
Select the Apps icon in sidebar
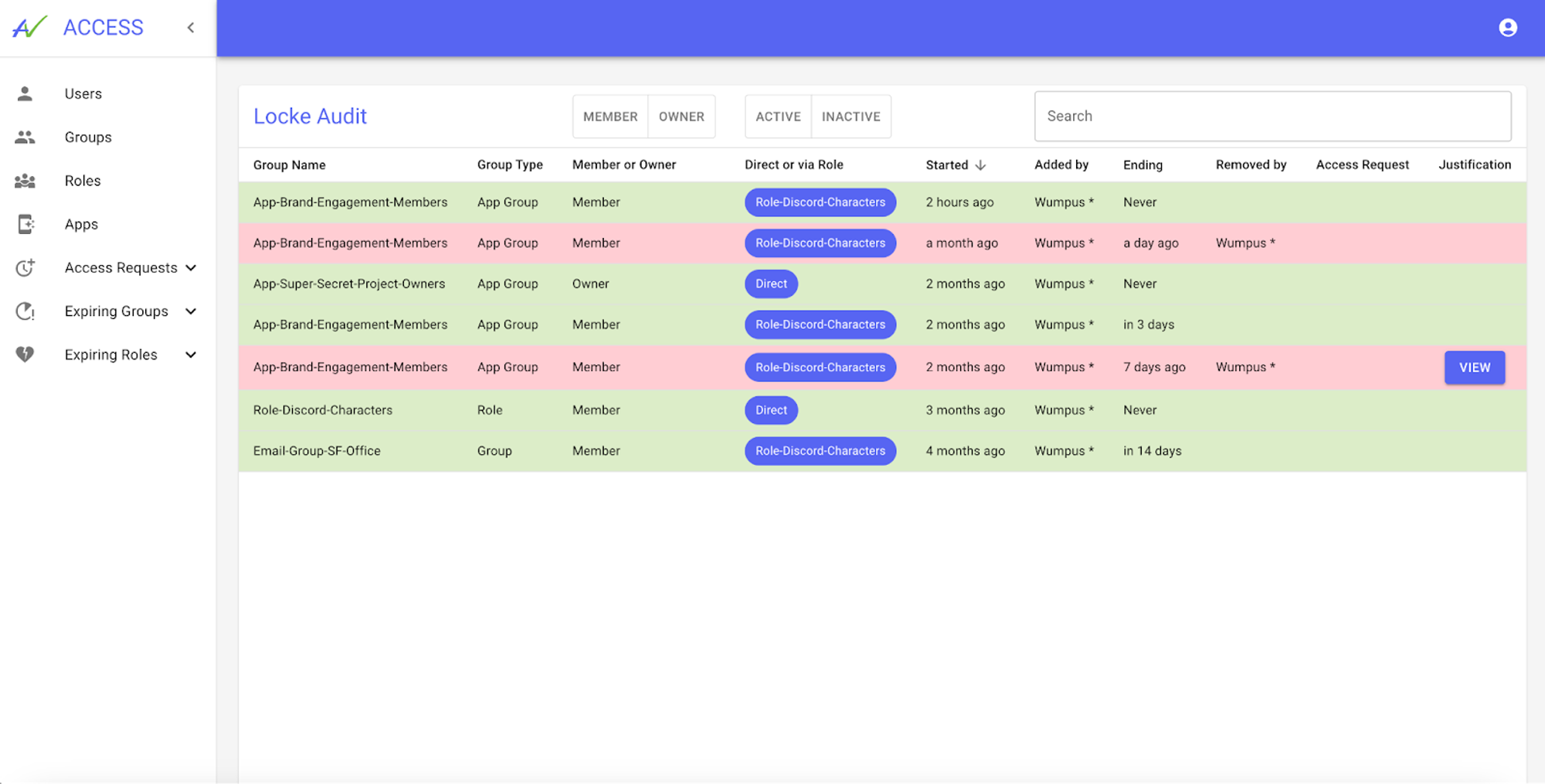(25, 224)
